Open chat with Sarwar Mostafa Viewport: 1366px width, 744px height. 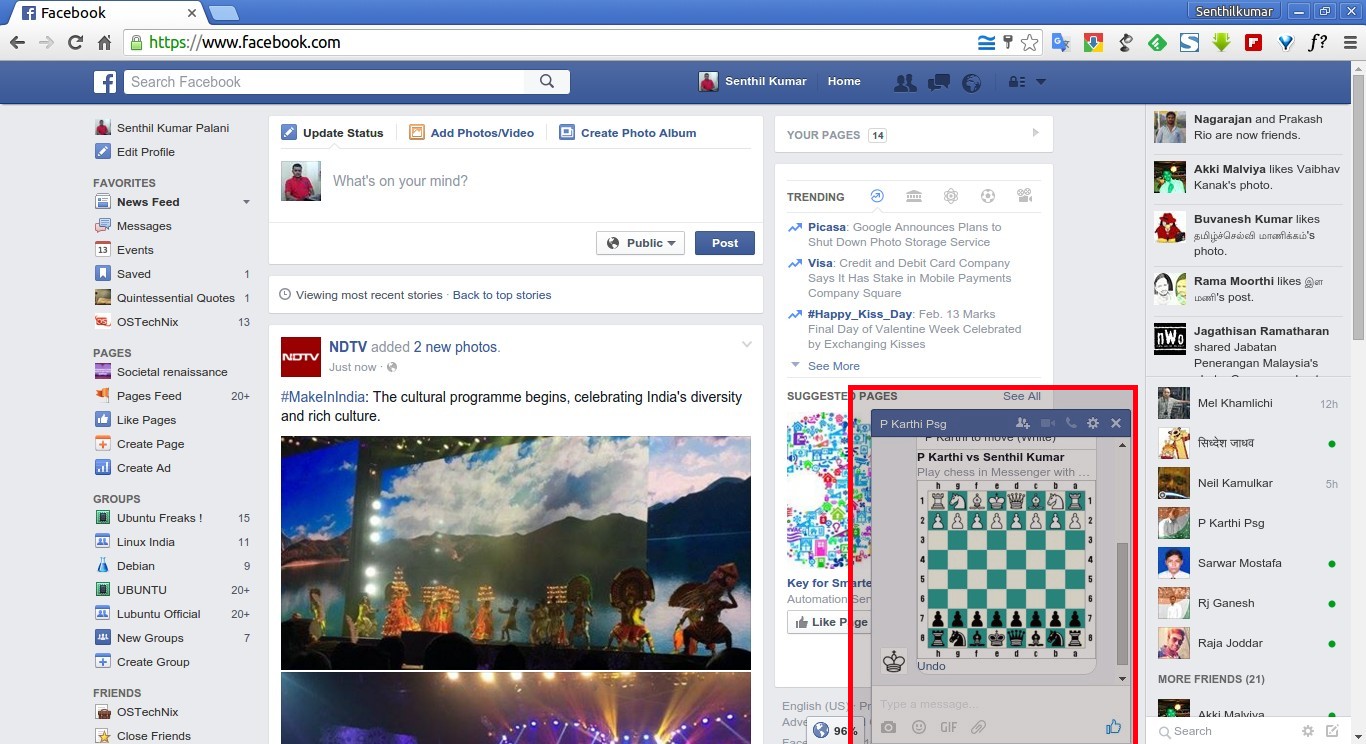[x=1248, y=563]
